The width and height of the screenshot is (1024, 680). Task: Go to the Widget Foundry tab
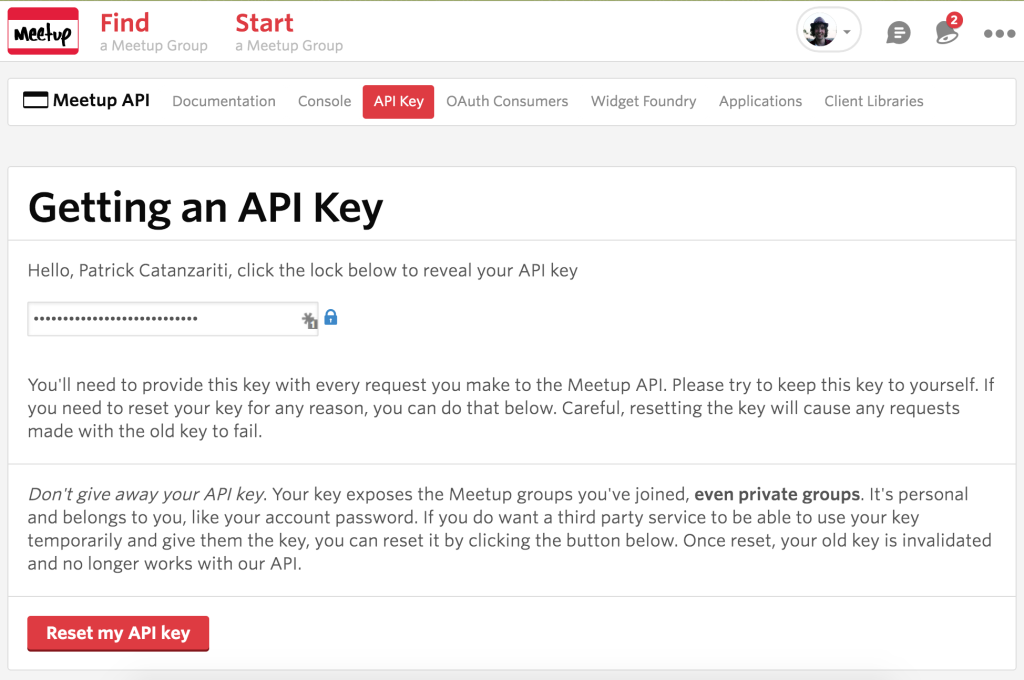click(643, 101)
